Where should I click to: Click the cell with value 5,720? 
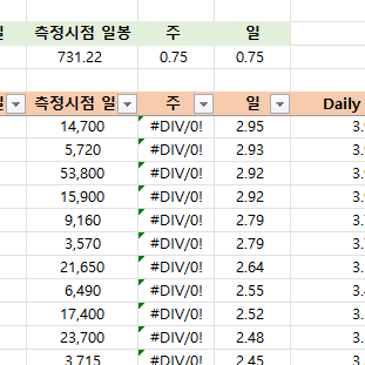coord(82,150)
